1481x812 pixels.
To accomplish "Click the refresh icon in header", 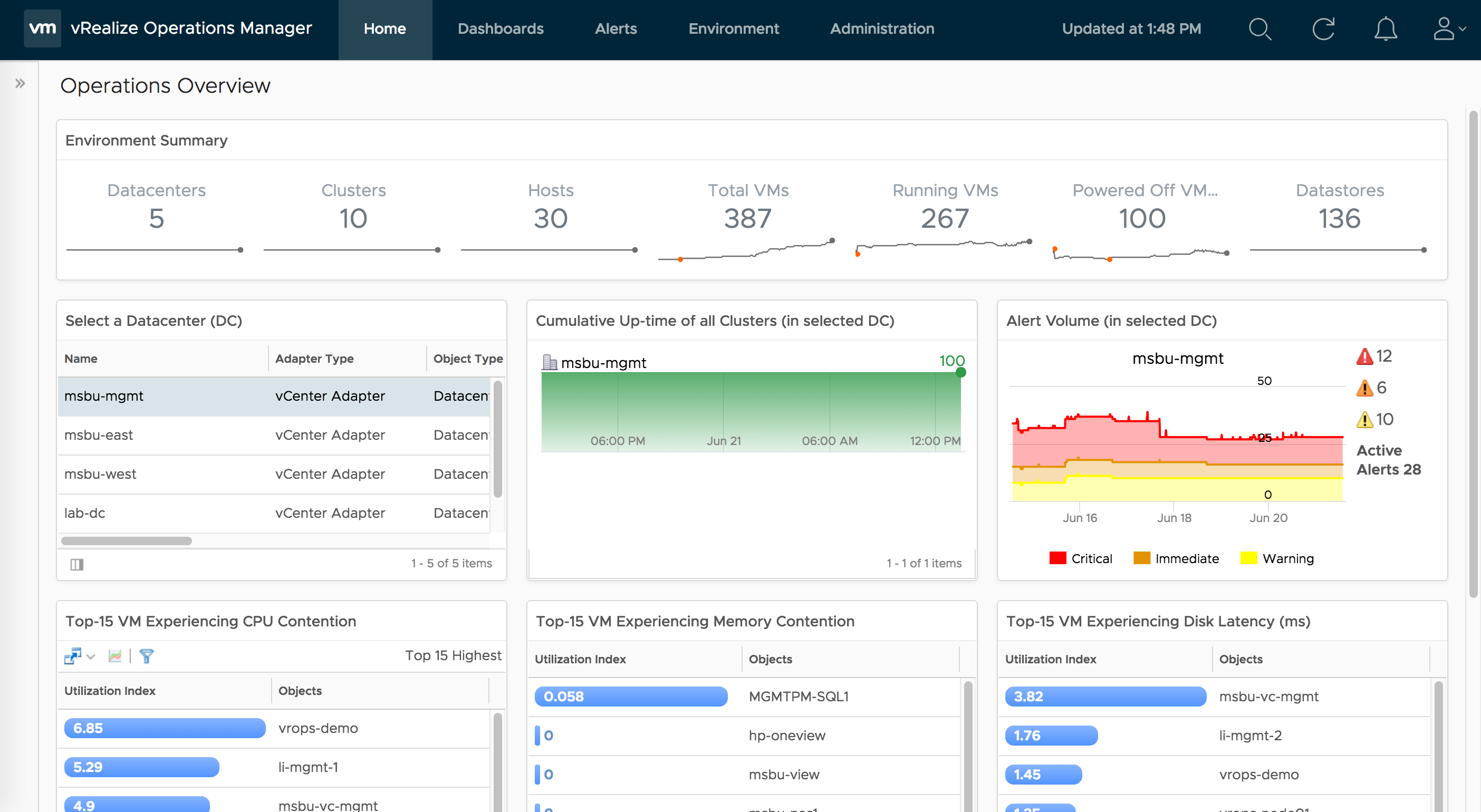I will coord(1323,28).
